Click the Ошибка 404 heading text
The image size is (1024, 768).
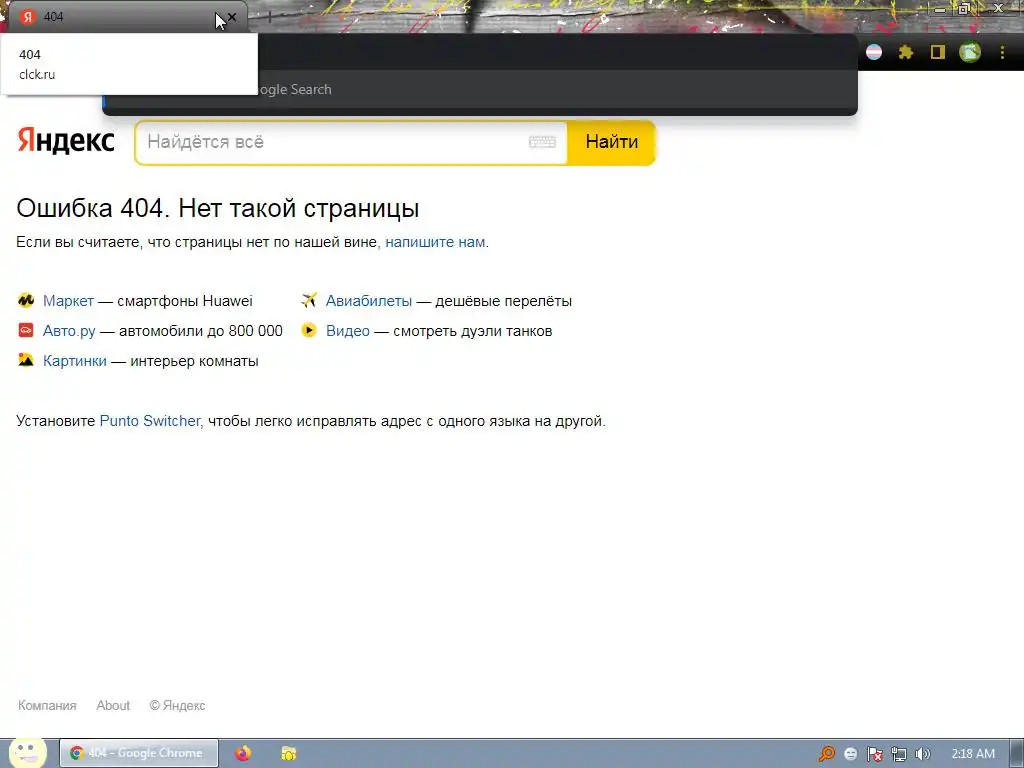click(x=217, y=208)
